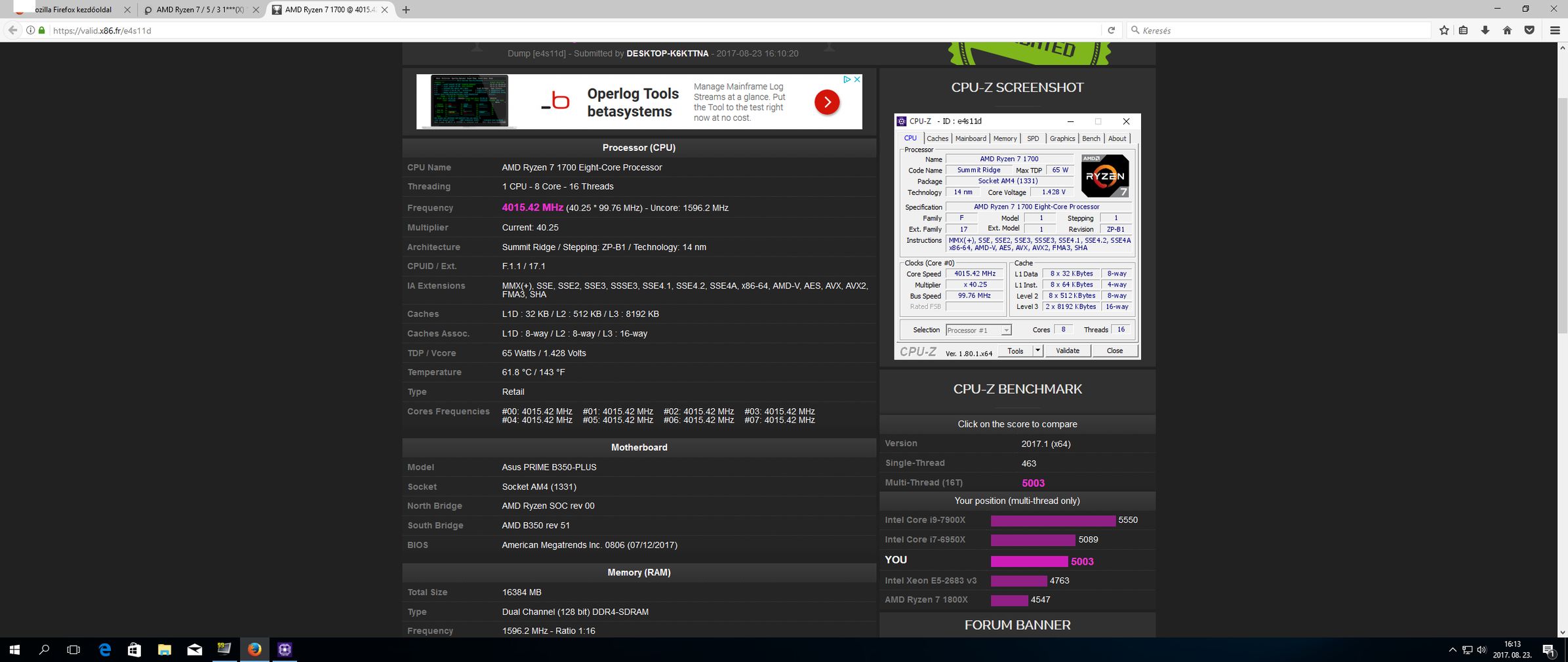Screen dimensions: 1568x662
Task: Click the Keresés search field
Action: (x=1279, y=30)
